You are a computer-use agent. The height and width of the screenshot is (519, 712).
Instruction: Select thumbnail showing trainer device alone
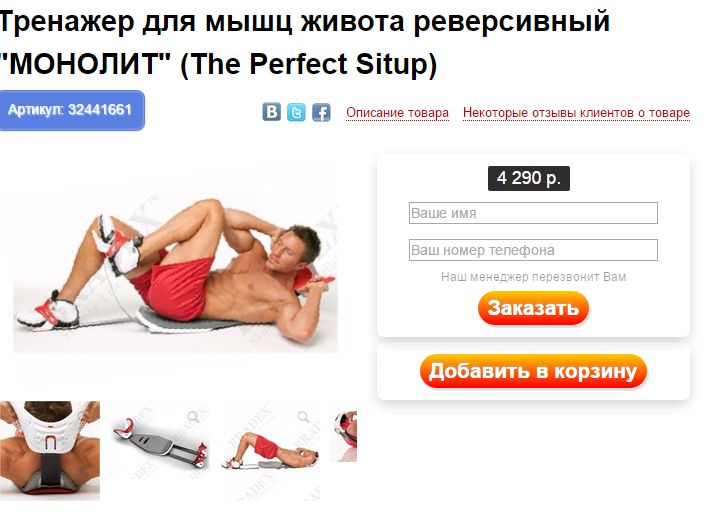point(161,450)
